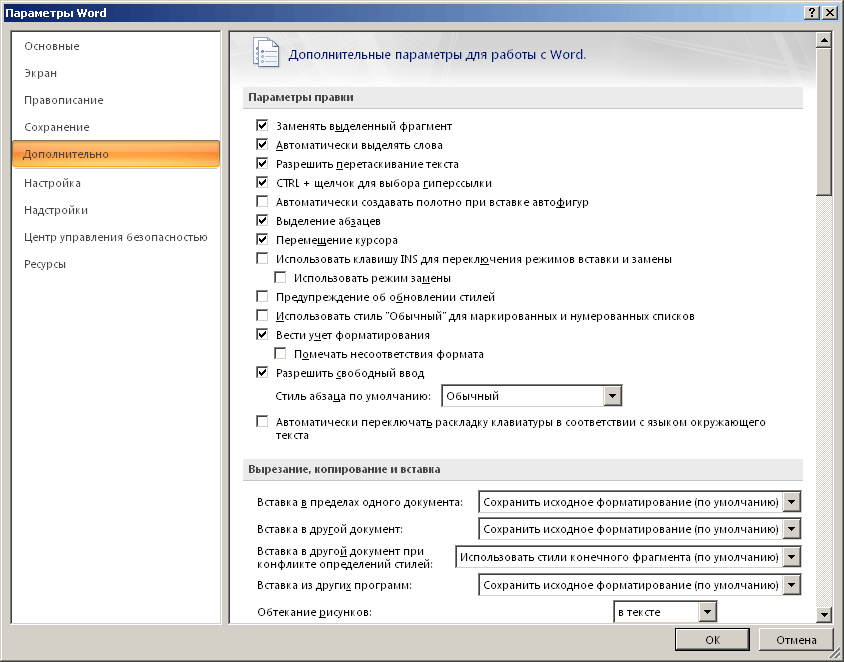The width and height of the screenshot is (844, 662).
Task: Open Центр управления безопасностью category
Action: [x=115, y=237]
